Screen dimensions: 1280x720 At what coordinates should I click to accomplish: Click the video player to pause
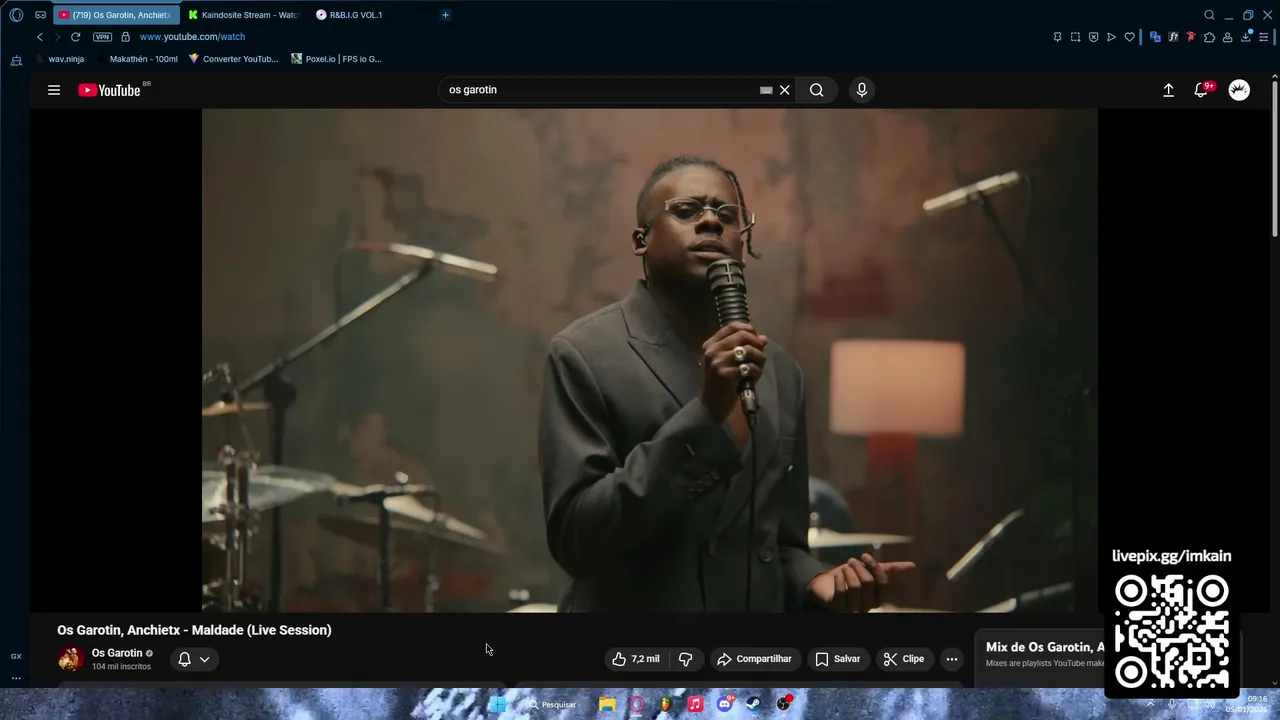(x=650, y=360)
